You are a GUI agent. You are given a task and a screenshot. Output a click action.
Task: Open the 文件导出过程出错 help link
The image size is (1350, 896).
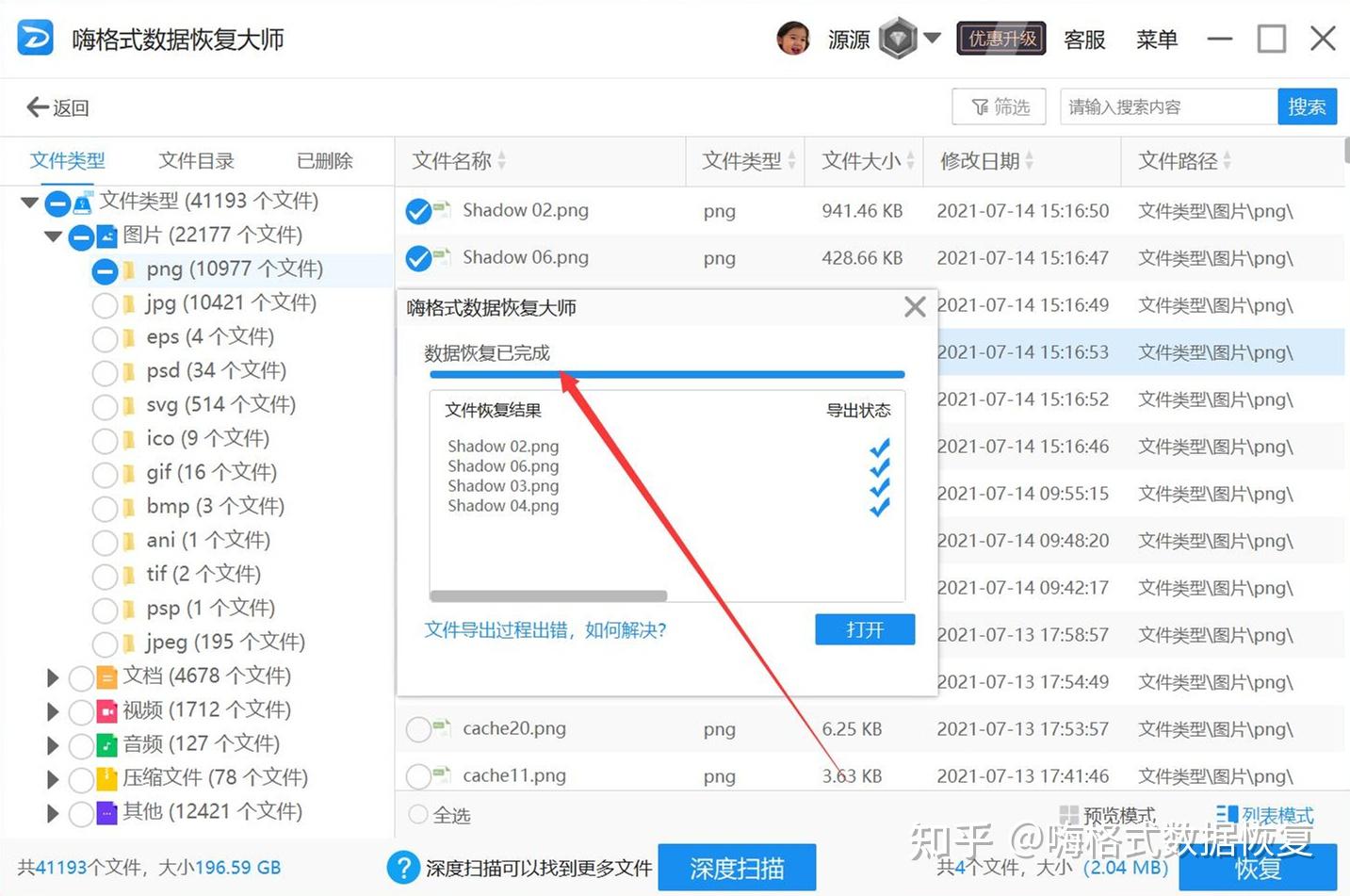545,630
